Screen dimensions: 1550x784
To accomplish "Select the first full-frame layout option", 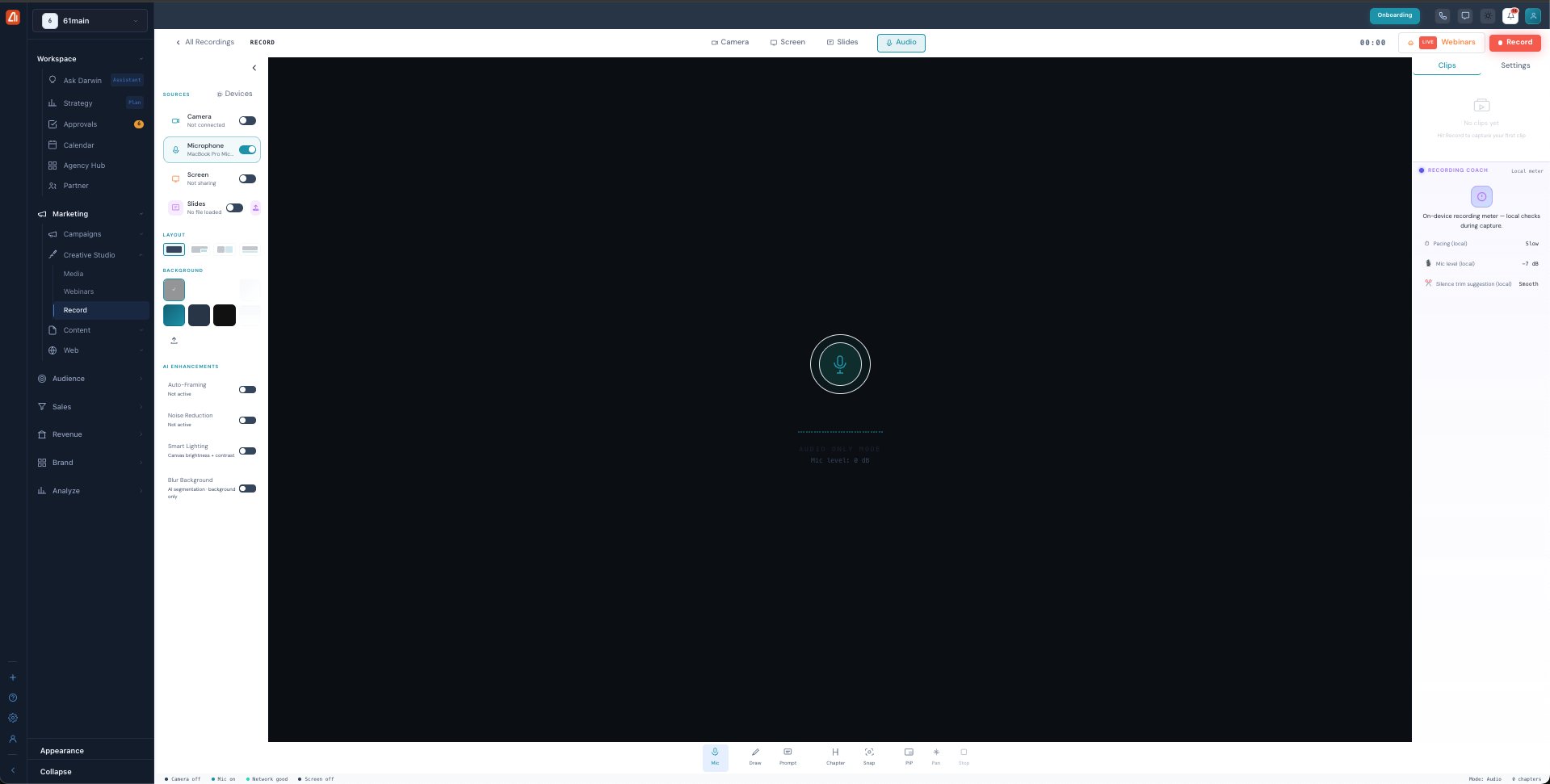I will [174, 249].
